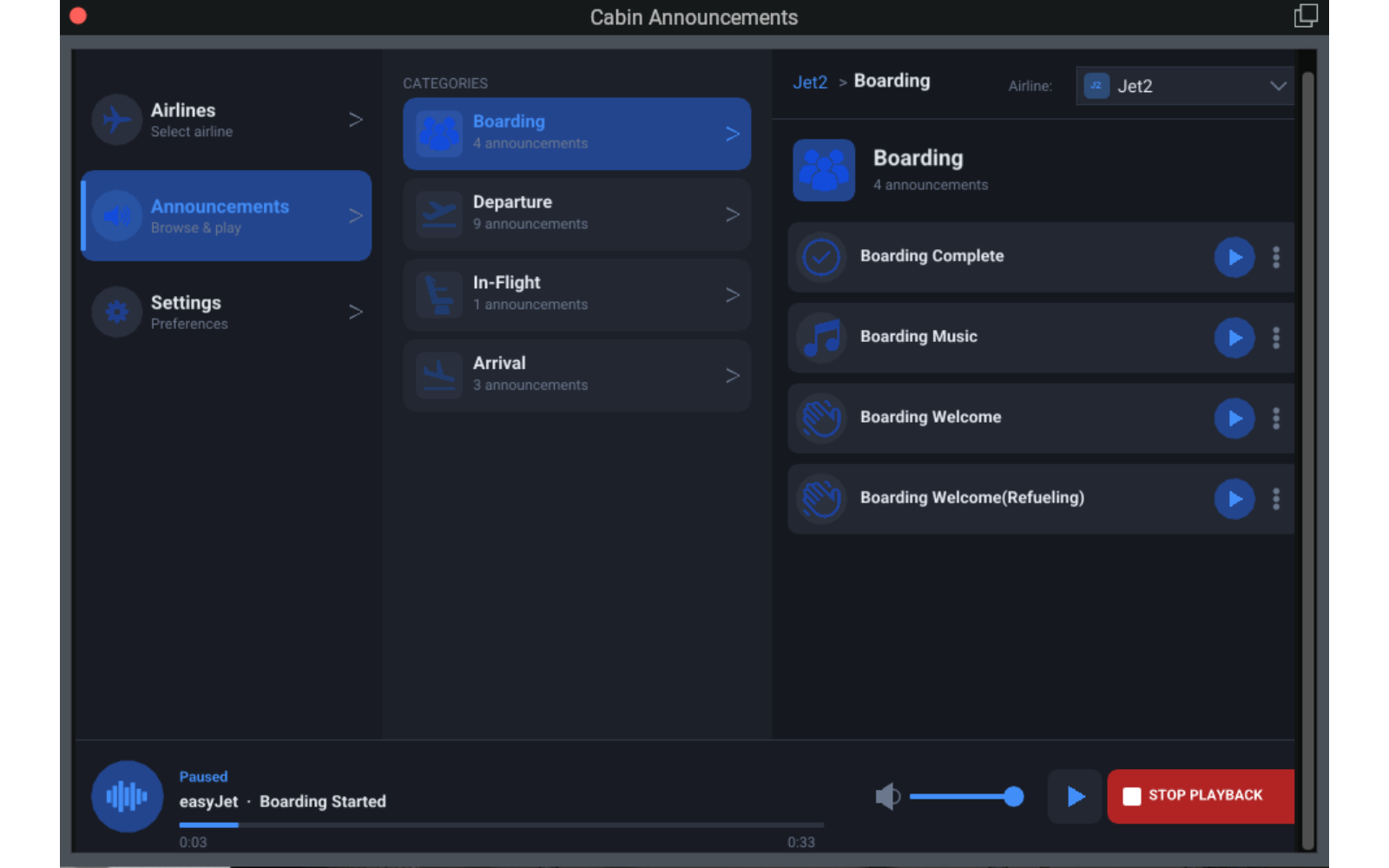The height and width of the screenshot is (868, 1389).
Task: Open more options for Boarding Welcome
Action: click(x=1276, y=418)
